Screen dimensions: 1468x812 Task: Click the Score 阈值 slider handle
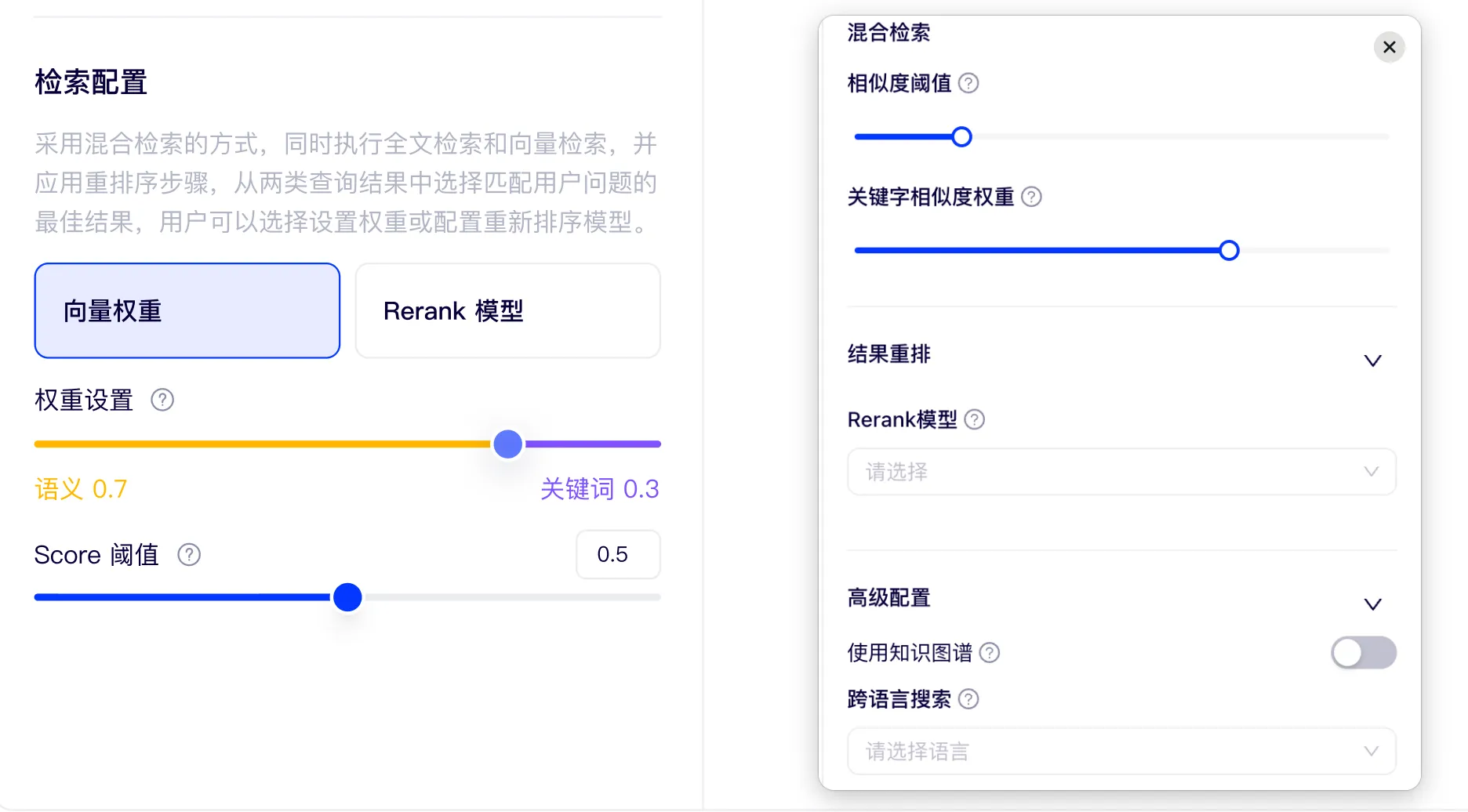pos(347,597)
